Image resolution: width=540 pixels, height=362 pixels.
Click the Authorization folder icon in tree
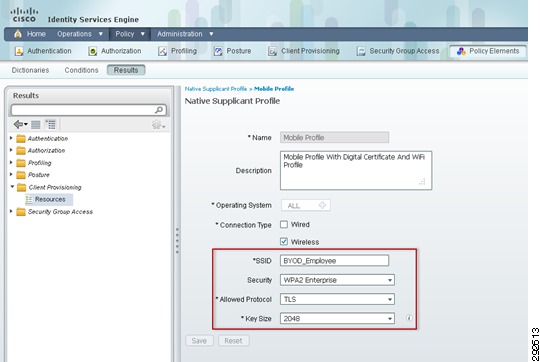click(x=21, y=151)
